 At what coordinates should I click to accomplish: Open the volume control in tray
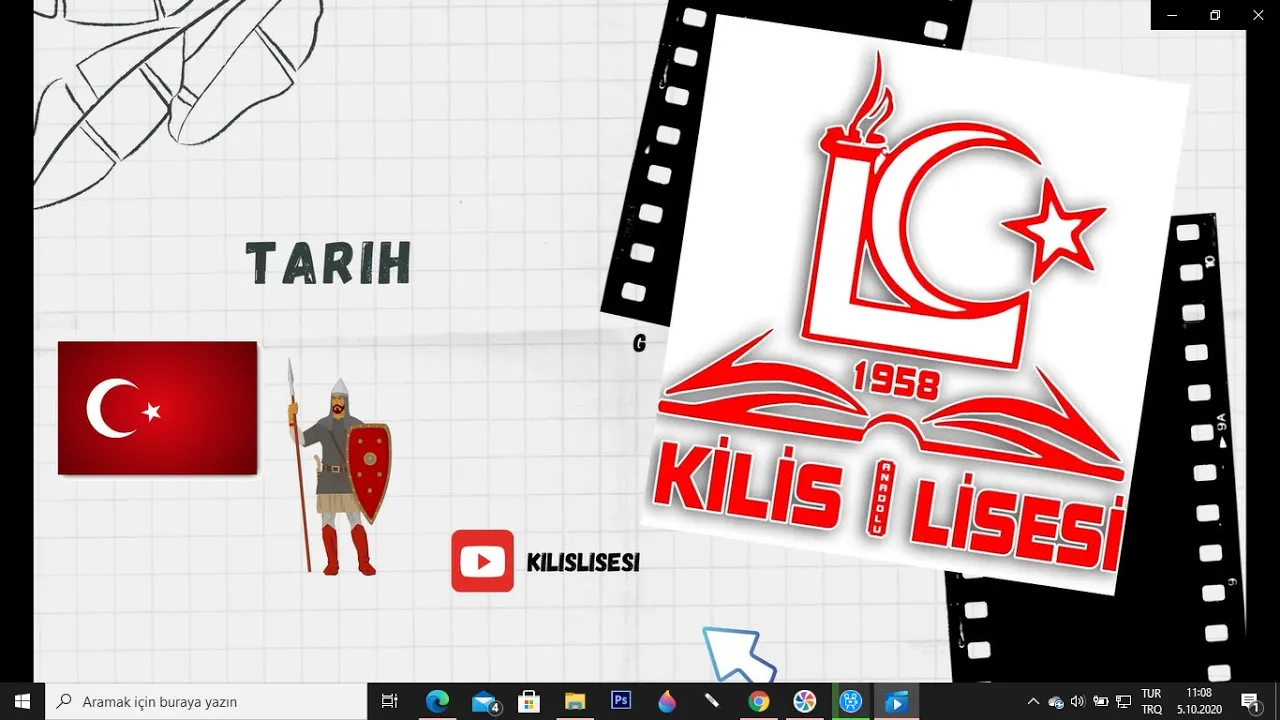1077,702
